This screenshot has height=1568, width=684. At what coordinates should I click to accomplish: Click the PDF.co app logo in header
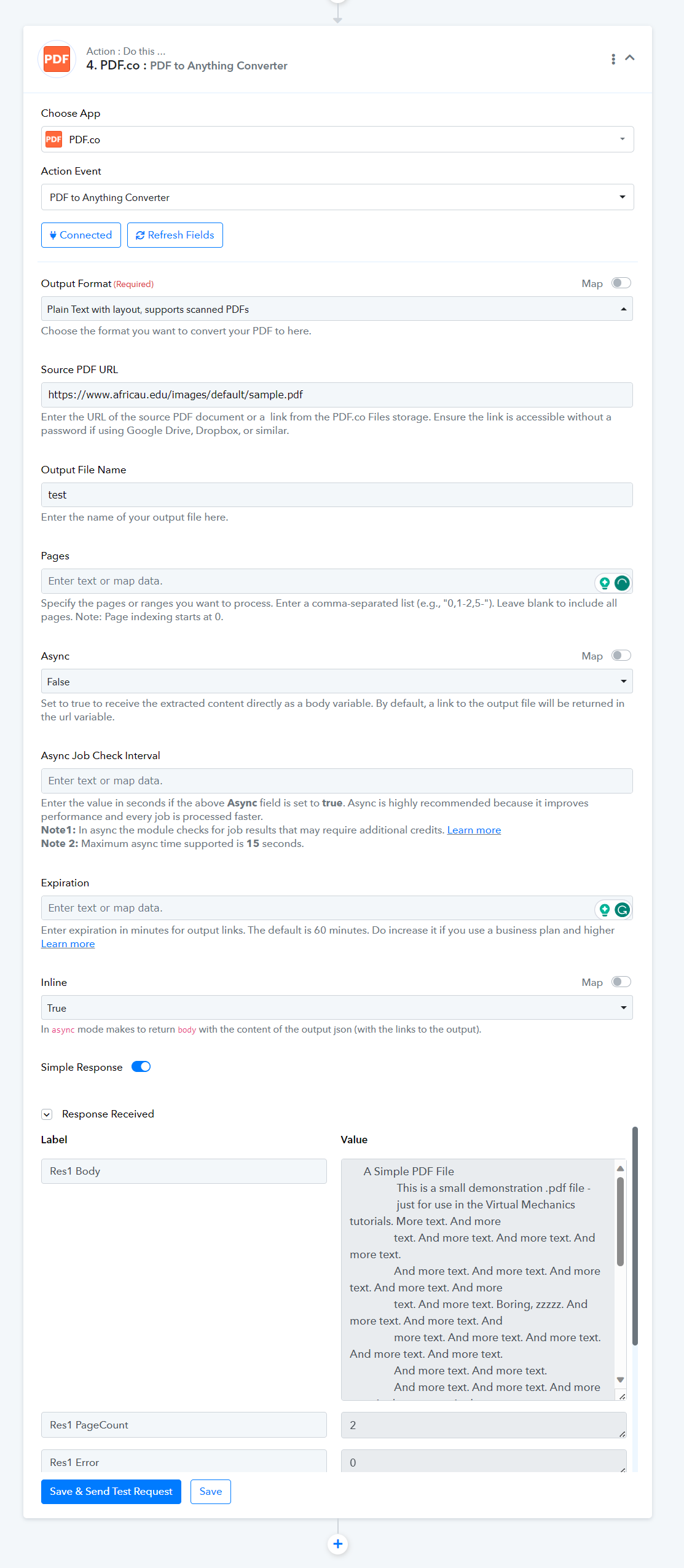(57, 59)
